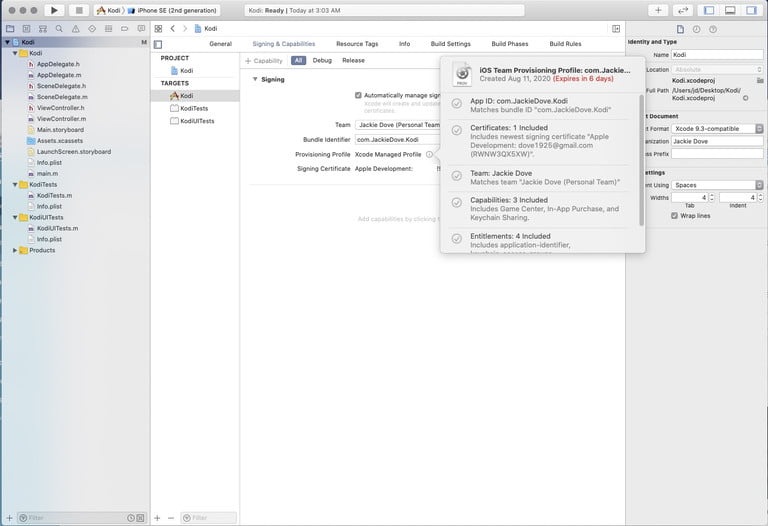
Task: Click the add Capability button
Action: [265, 60]
